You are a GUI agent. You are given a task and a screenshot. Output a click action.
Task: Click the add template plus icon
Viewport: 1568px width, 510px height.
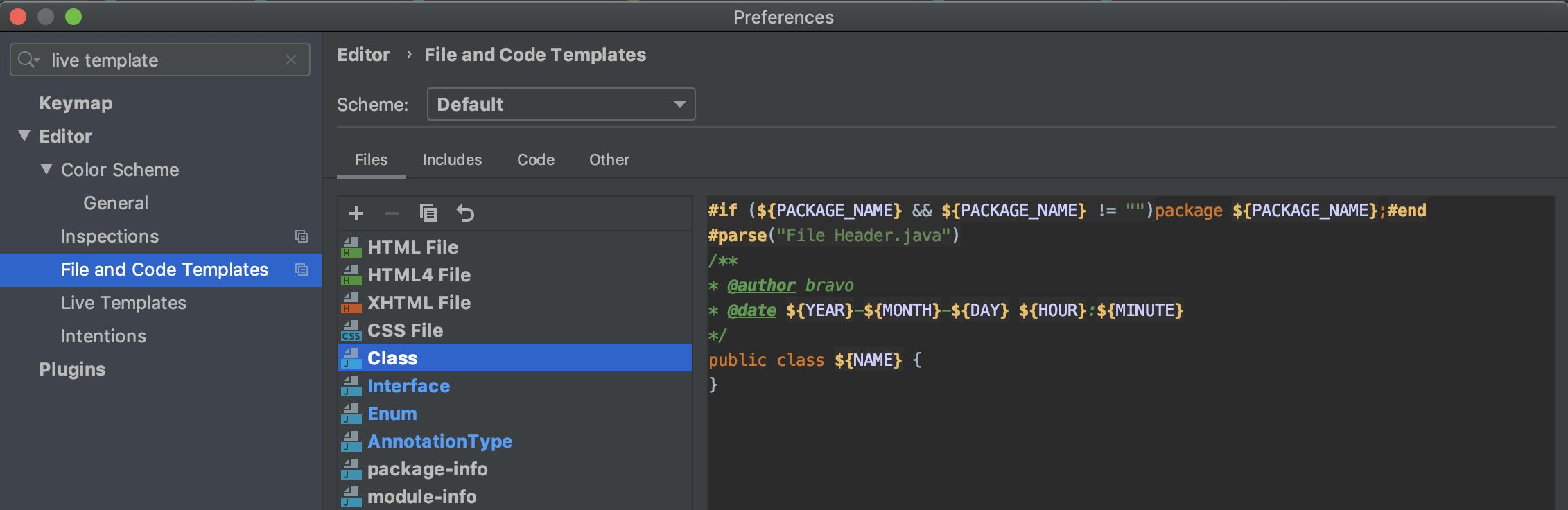pyautogui.click(x=356, y=213)
